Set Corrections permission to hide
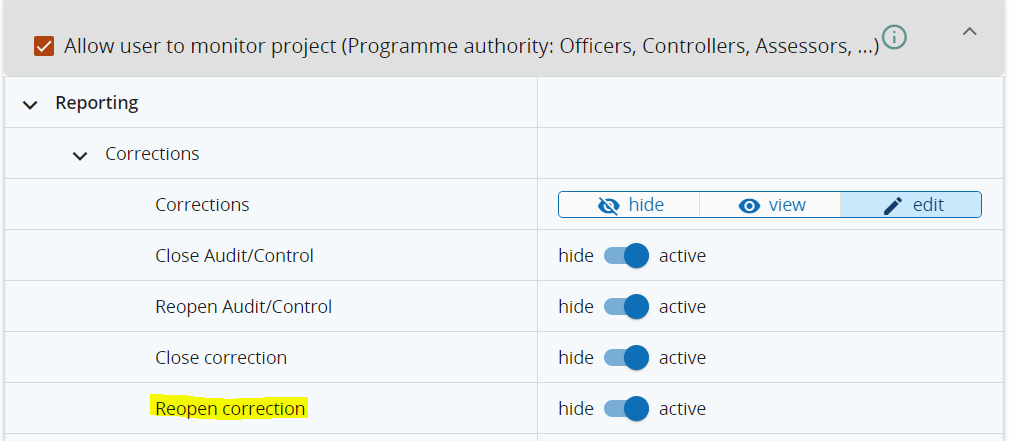Screen dimensions: 1011x441 tap(630, 205)
